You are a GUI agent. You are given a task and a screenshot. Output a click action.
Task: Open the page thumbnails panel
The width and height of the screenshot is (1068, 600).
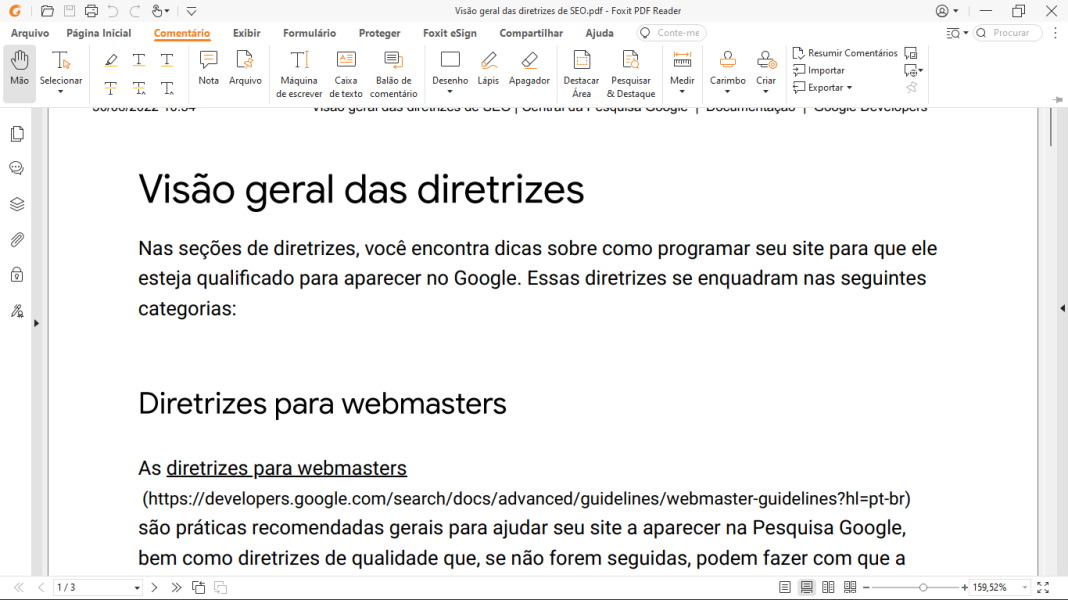[16, 131]
